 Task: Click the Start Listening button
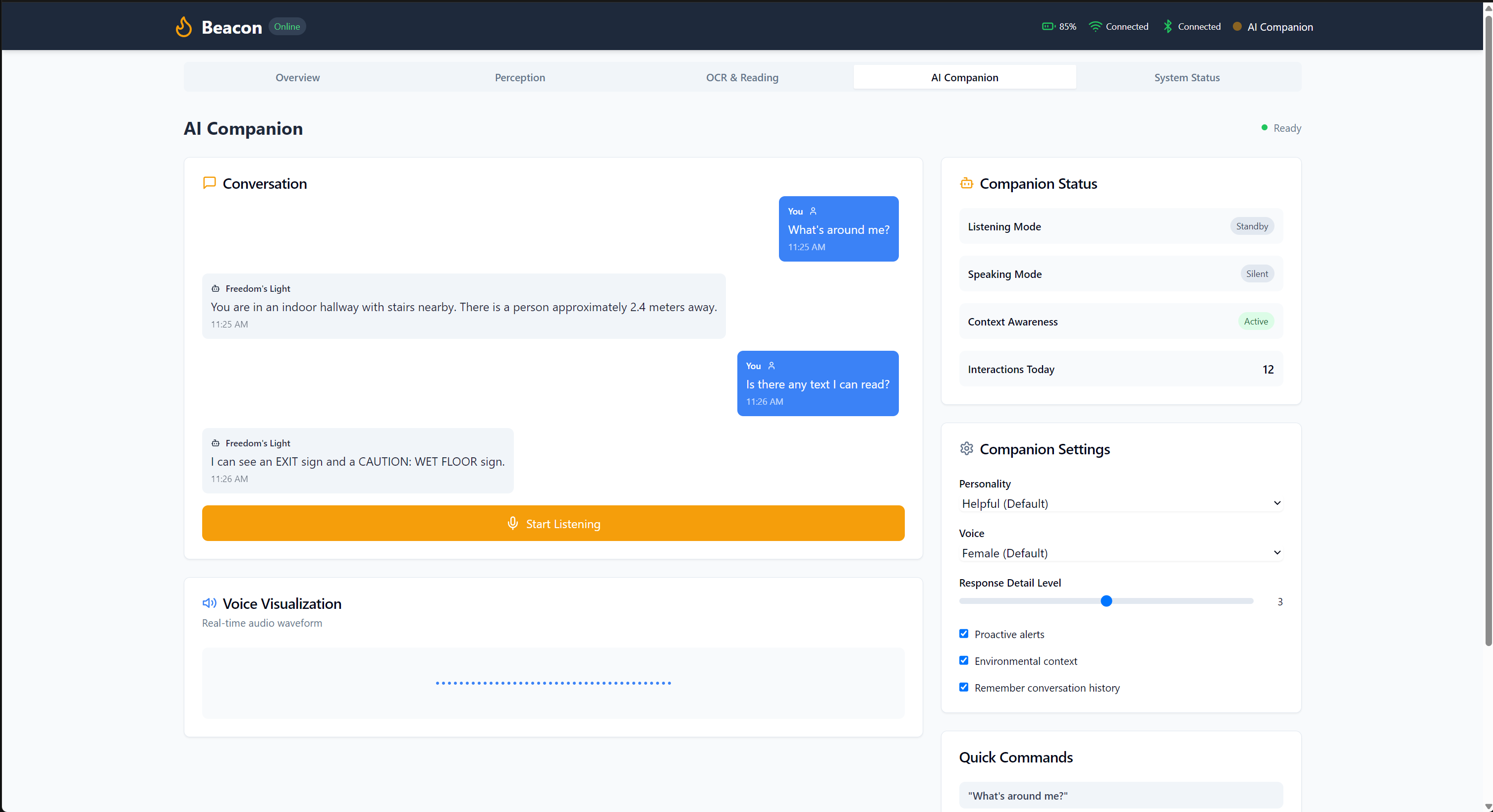(x=553, y=523)
